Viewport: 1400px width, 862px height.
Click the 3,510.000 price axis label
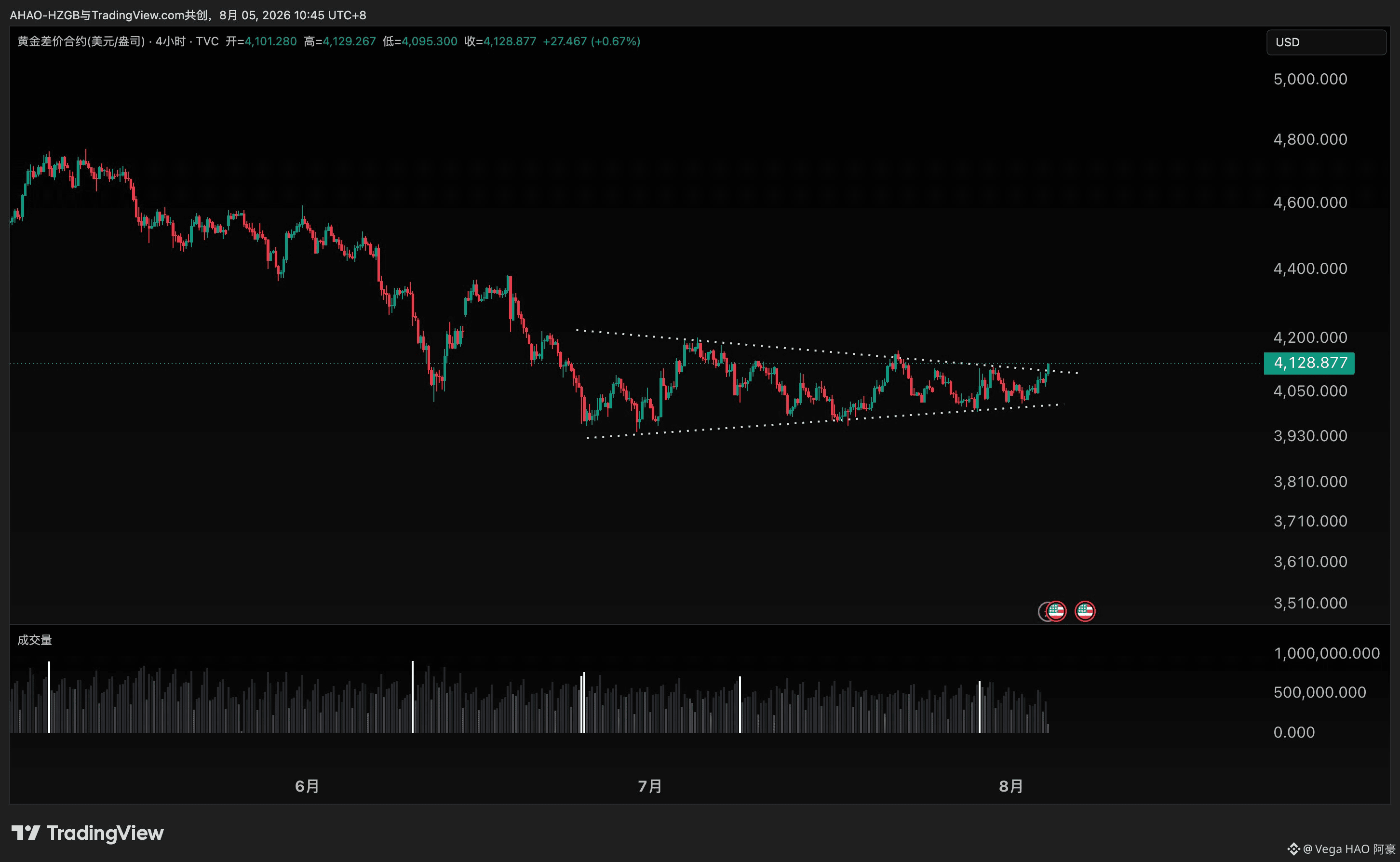(1310, 603)
